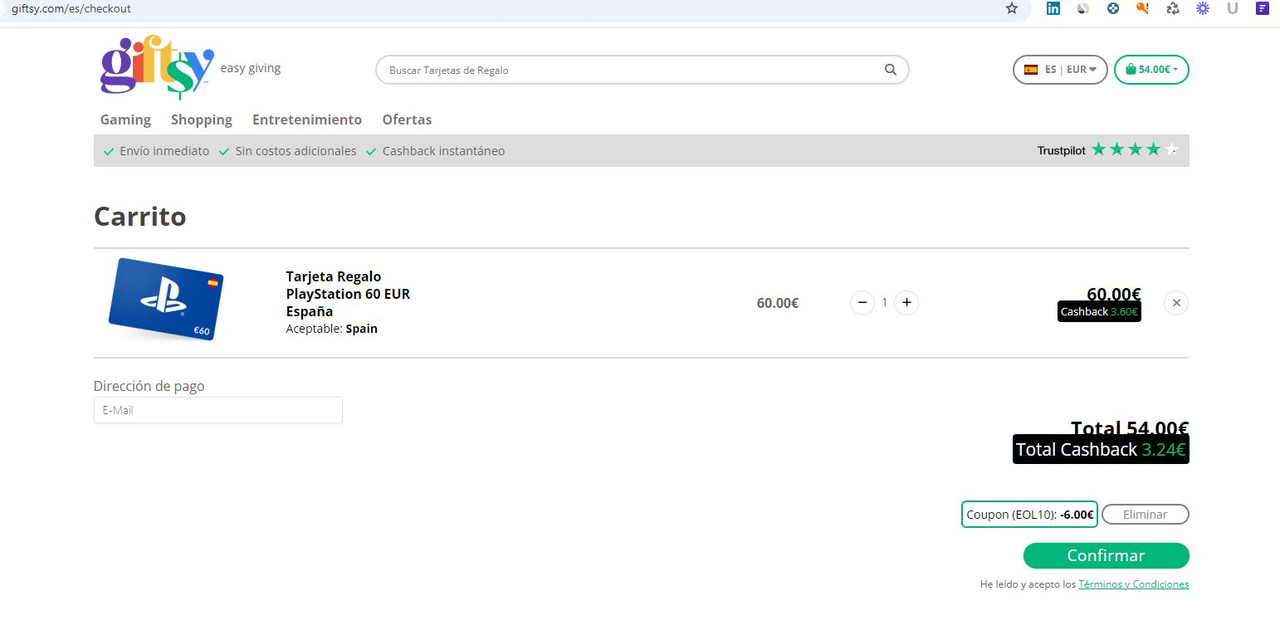
Task: Click the Trustpilot rating stars
Action: (1135, 150)
